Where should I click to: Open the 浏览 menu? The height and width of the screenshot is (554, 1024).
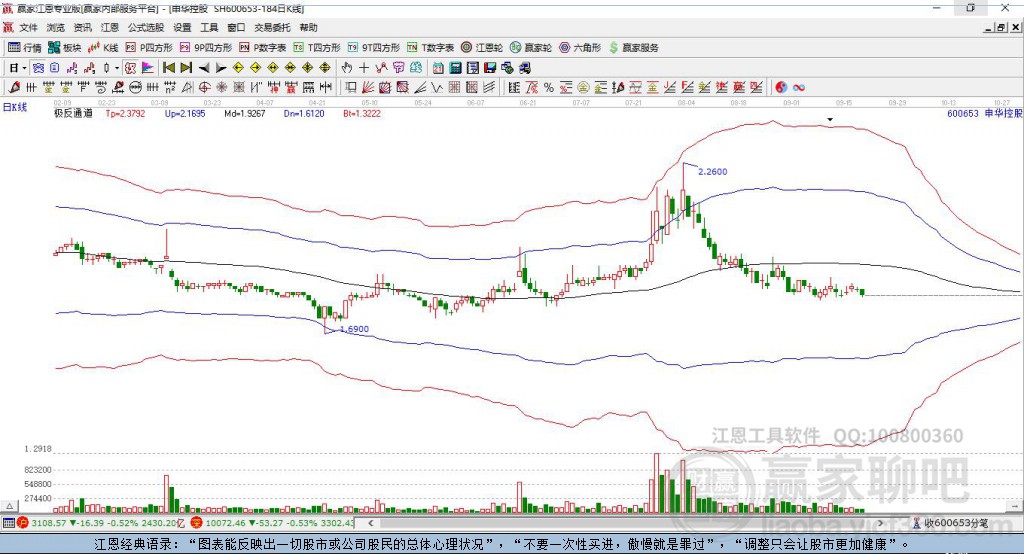(56, 27)
